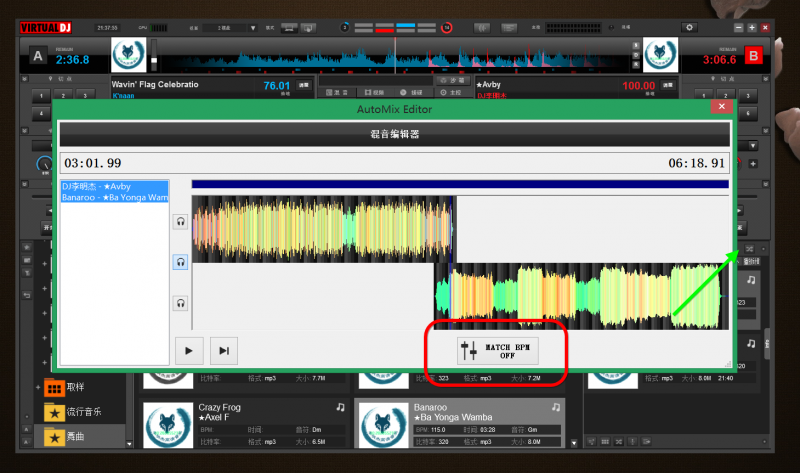Select deck A button

(x=38, y=56)
